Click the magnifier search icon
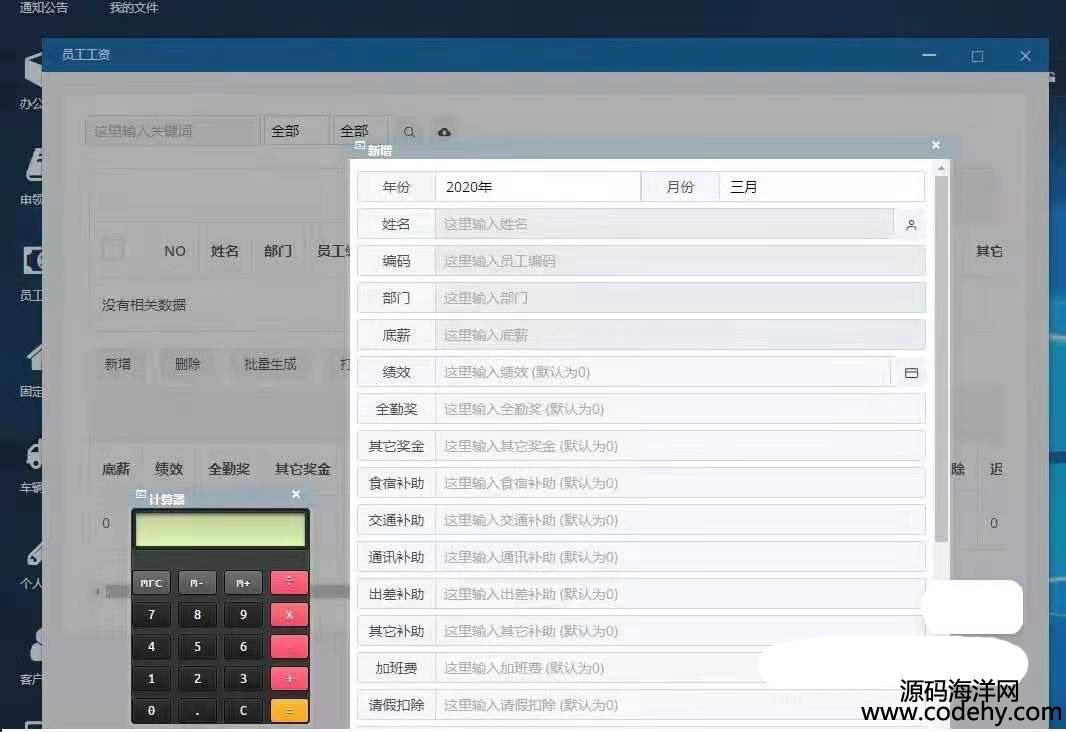Screen dimensions: 1066x732 pyautogui.click(x=409, y=132)
